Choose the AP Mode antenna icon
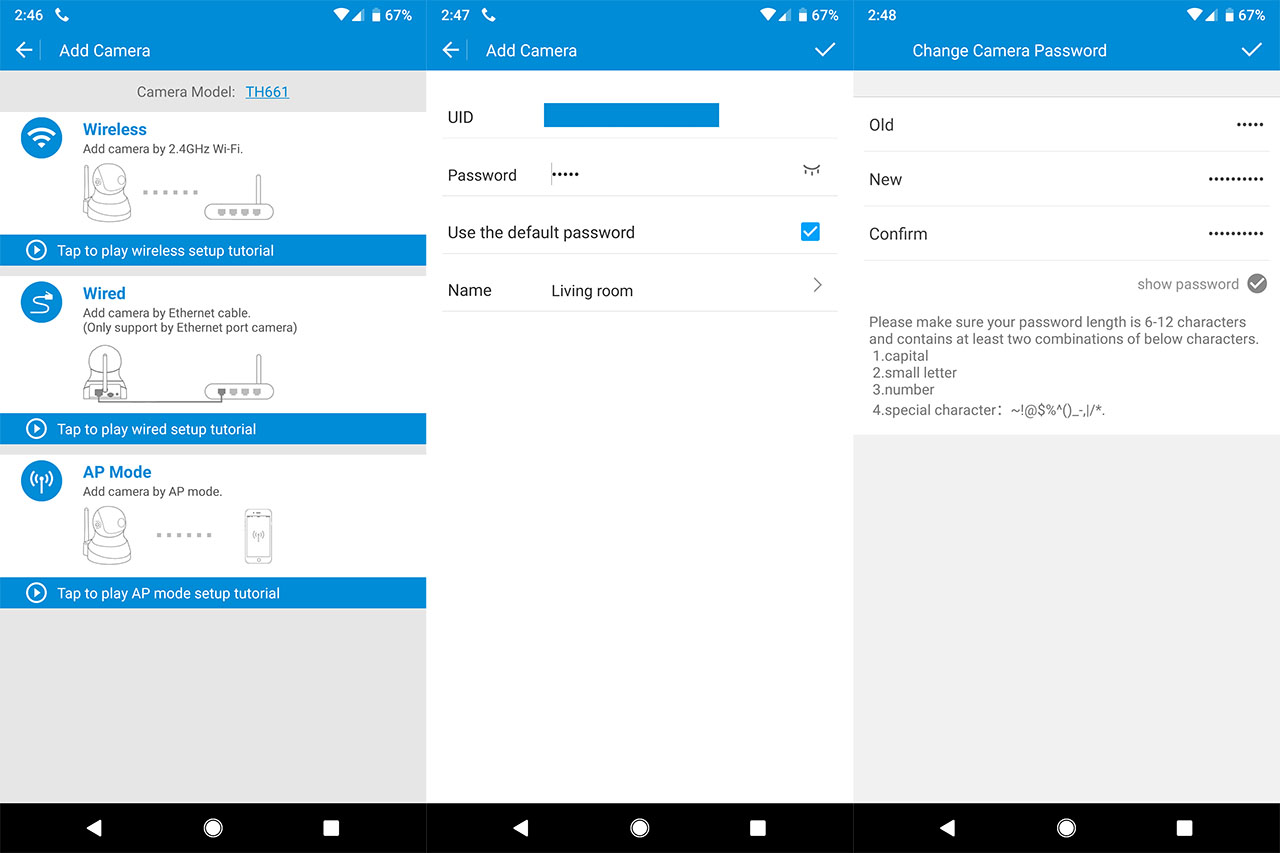 click(x=41, y=481)
